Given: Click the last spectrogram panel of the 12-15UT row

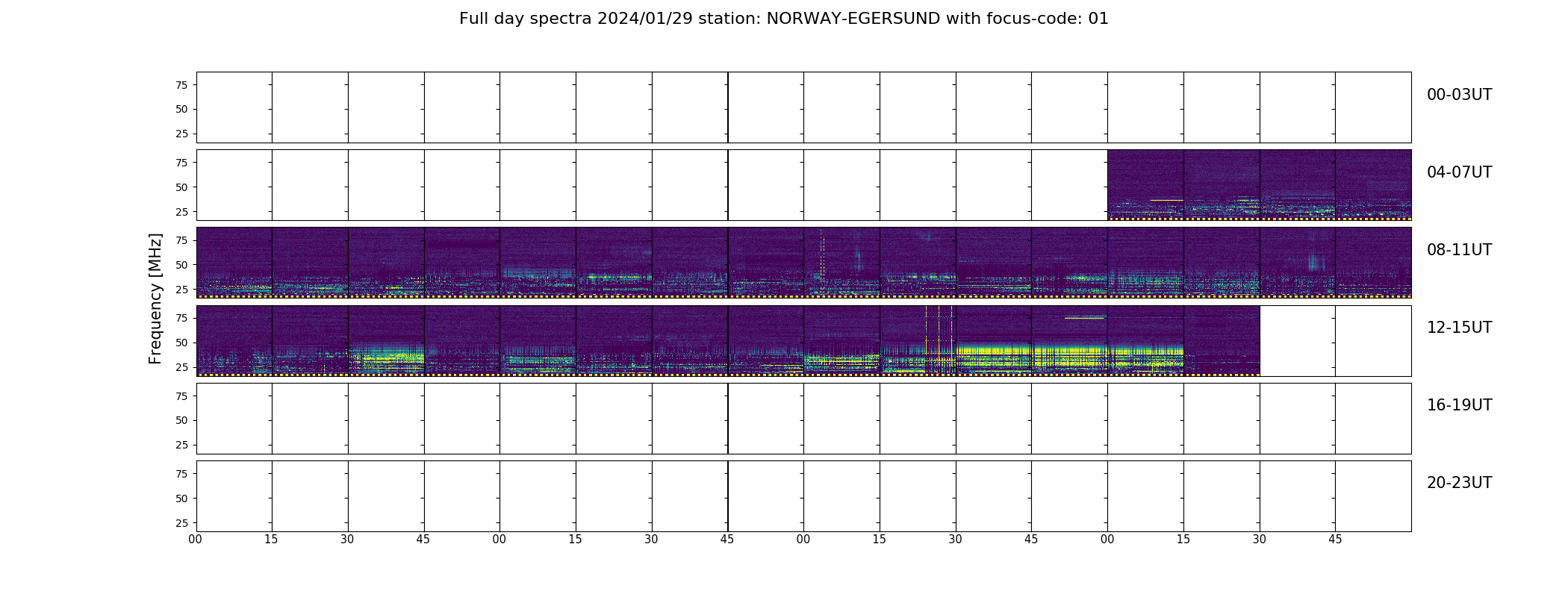Looking at the screenshot, I should 1222,341.
